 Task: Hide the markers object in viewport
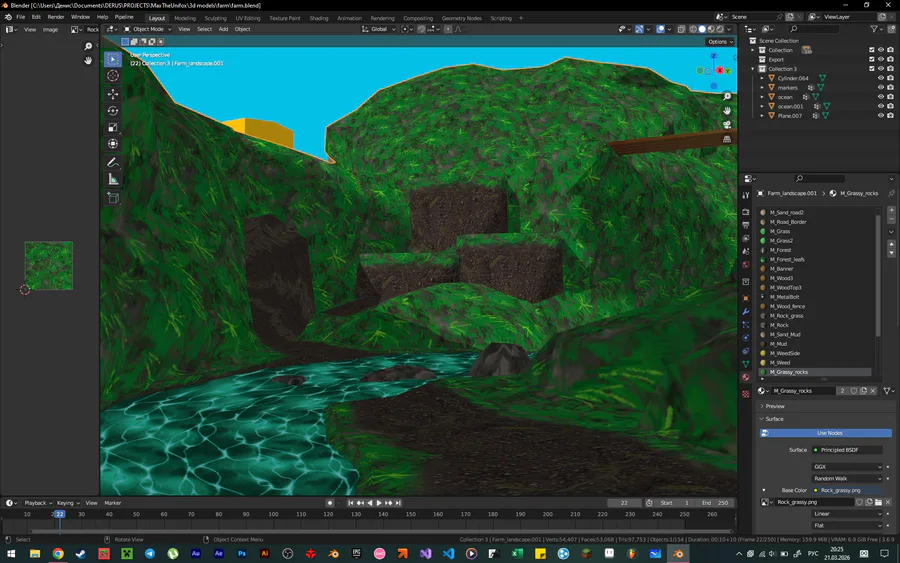[880, 87]
